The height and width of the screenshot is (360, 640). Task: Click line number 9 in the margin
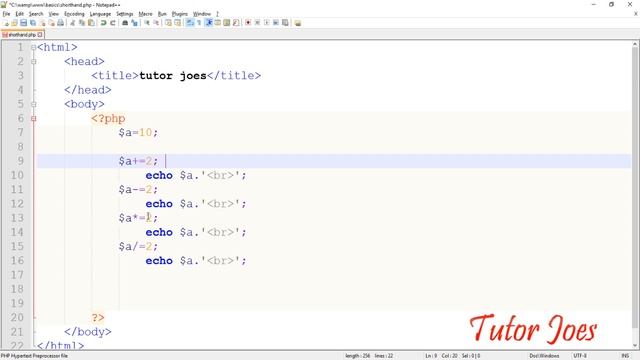coord(20,161)
